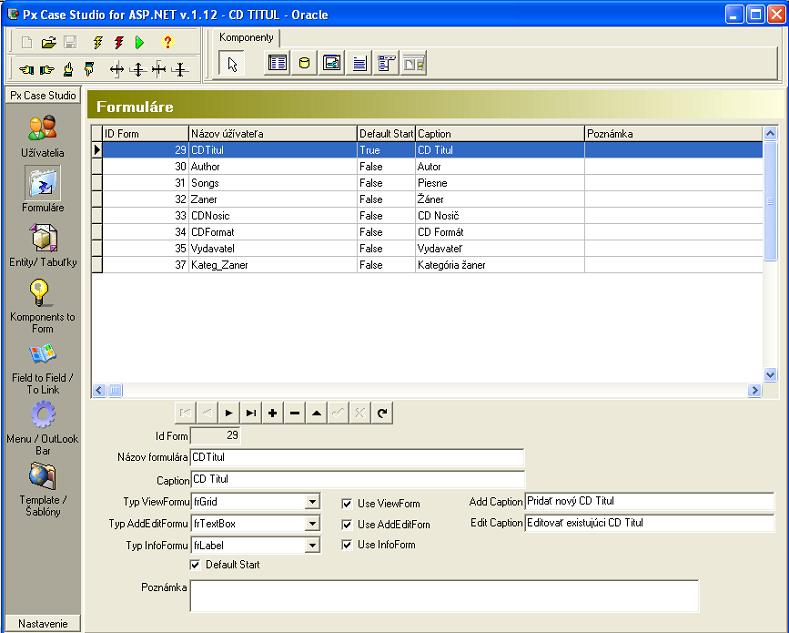Click the red lightning bolt icon
The width and height of the screenshot is (789, 633).
(x=119, y=42)
